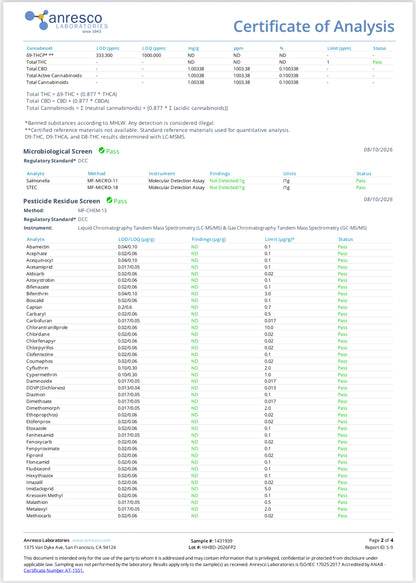Select the Azoxystrobin analyte name

(x=40, y=280)
